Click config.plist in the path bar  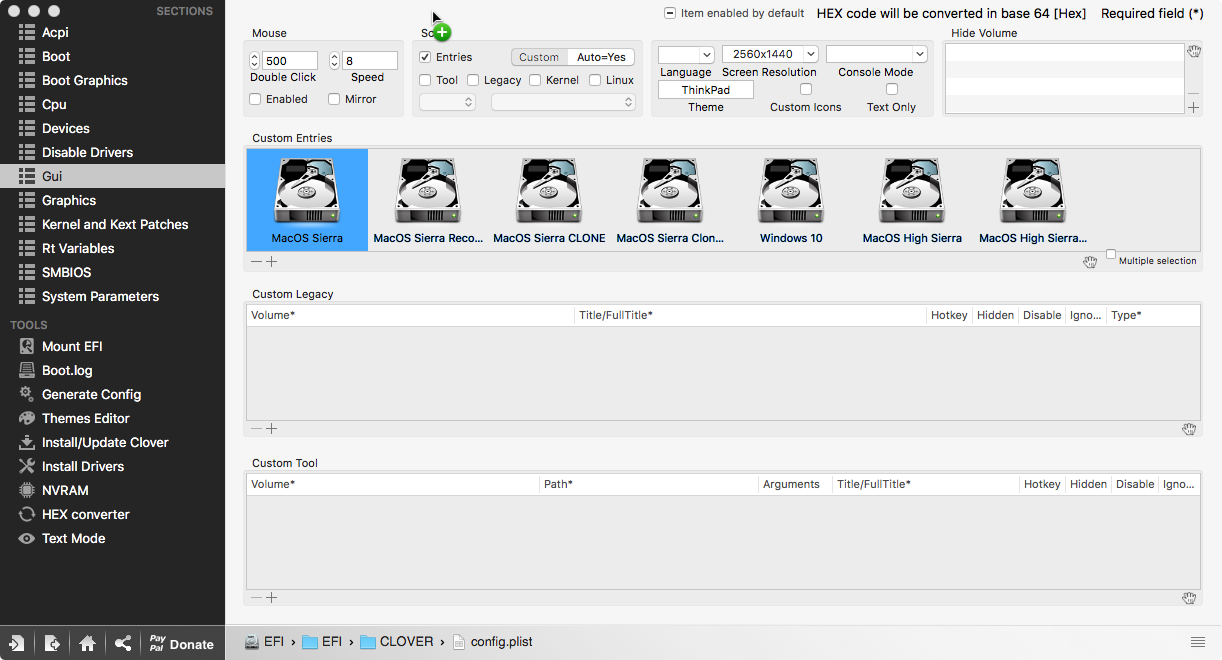pyautogui.click(x=493, y=641)
